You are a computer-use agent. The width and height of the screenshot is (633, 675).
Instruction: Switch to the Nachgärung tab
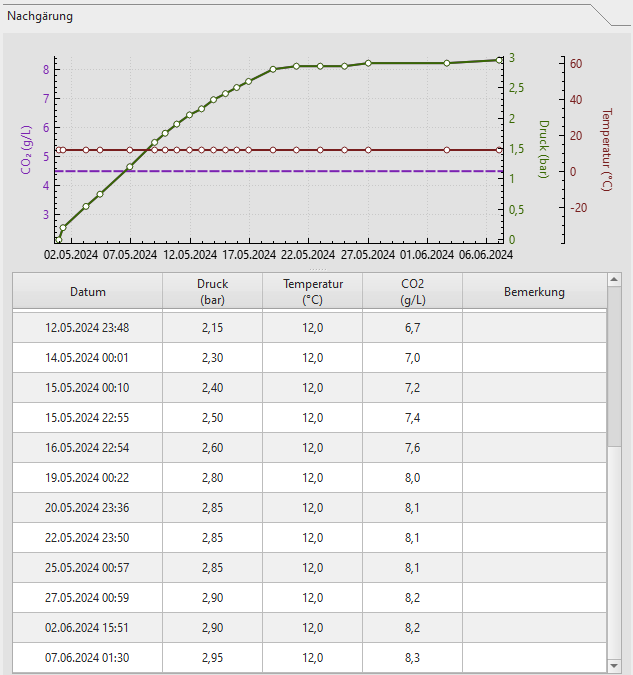click(40, 16)
